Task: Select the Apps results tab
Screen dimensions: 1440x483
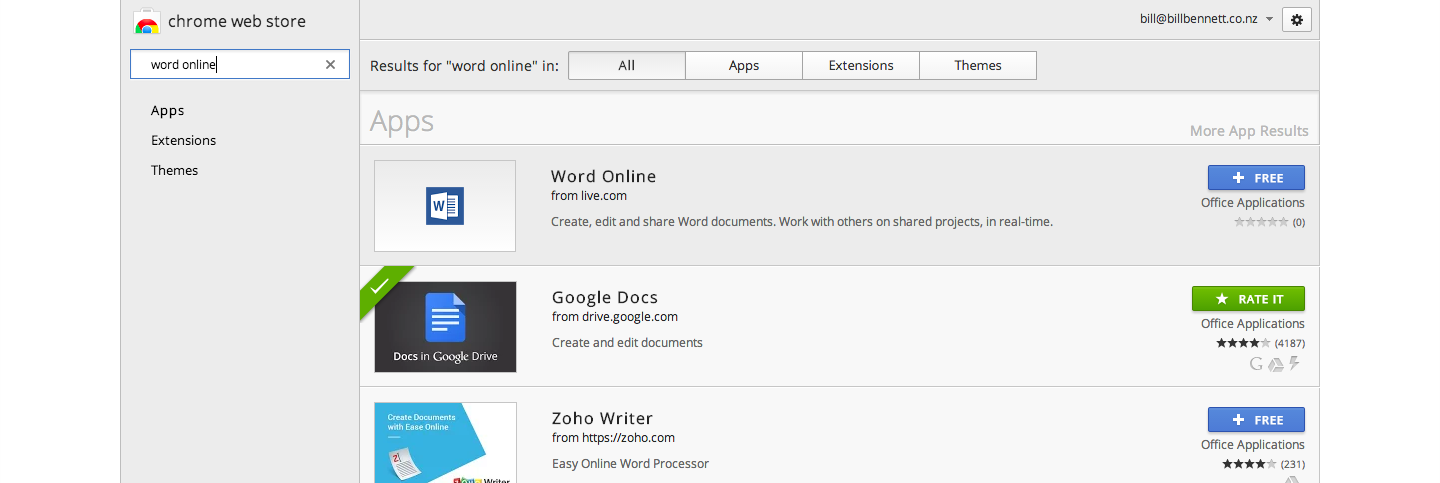Action: point(744,65)
